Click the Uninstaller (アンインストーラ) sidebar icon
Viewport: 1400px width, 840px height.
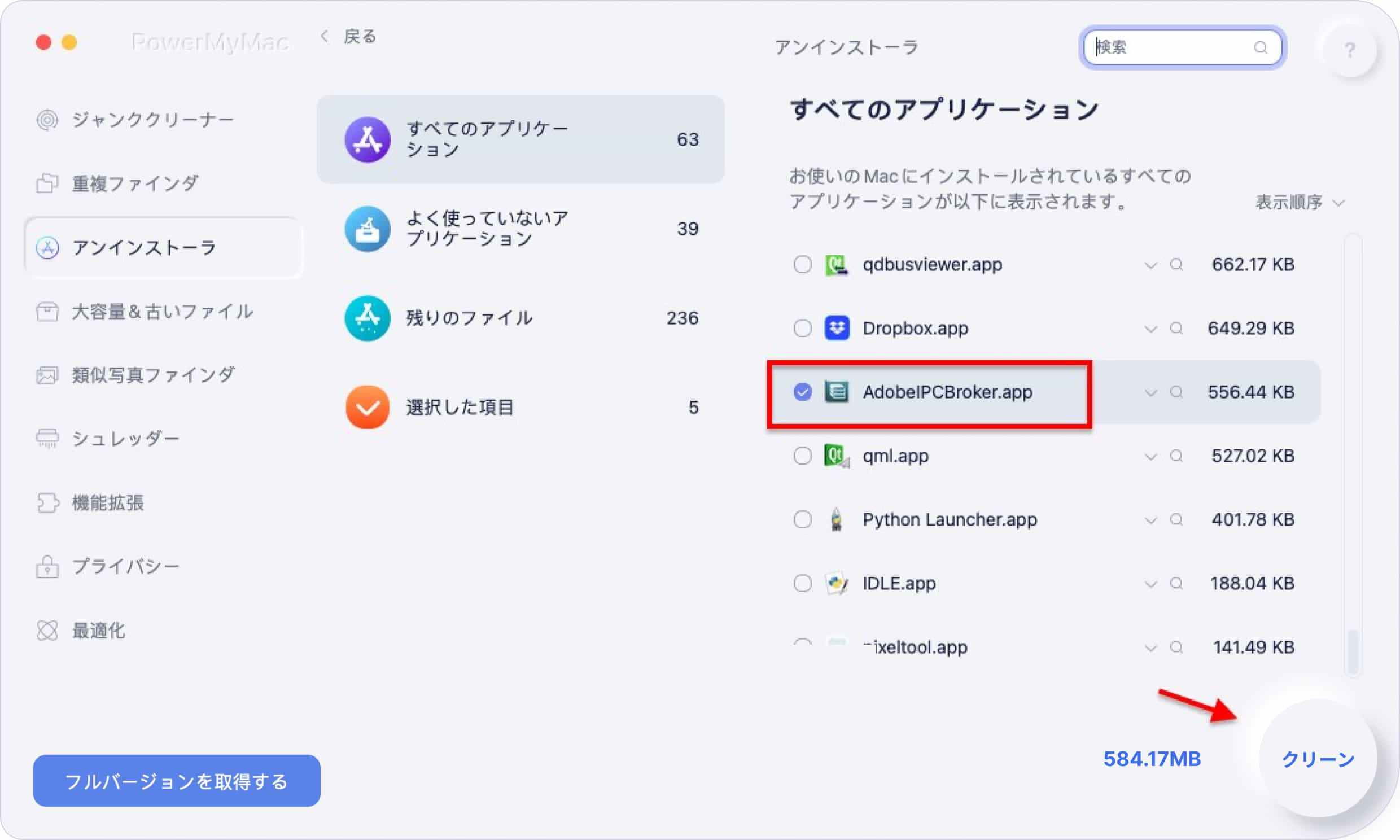click(x=47, y=247)
